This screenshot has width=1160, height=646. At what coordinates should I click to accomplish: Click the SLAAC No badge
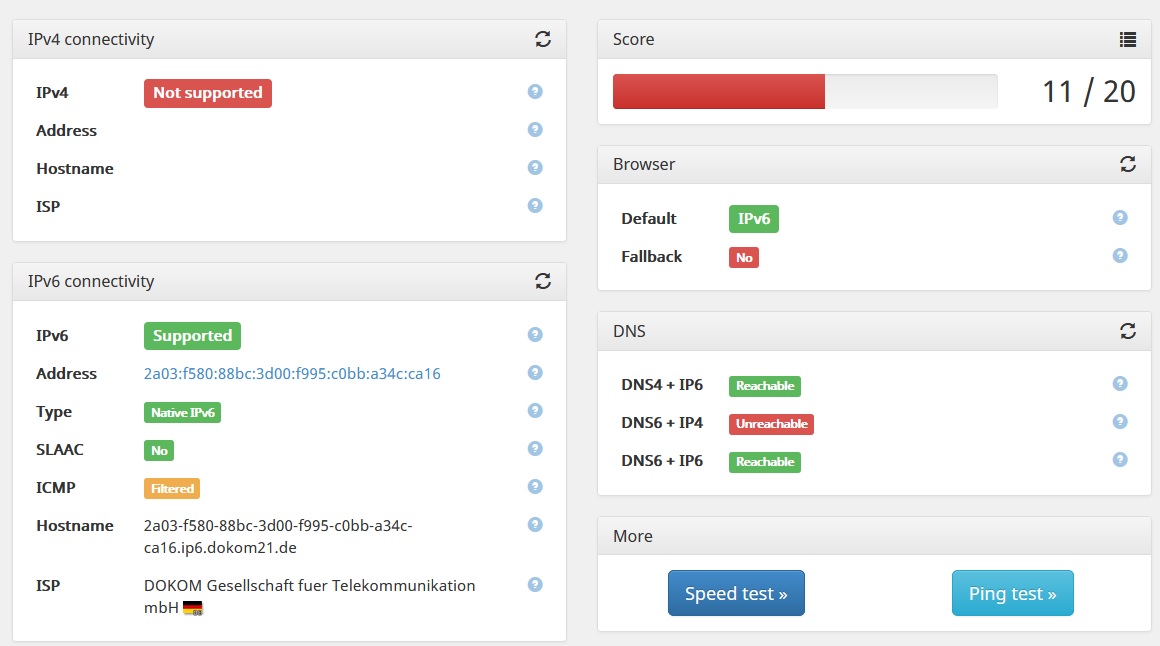tap(159, 451)
